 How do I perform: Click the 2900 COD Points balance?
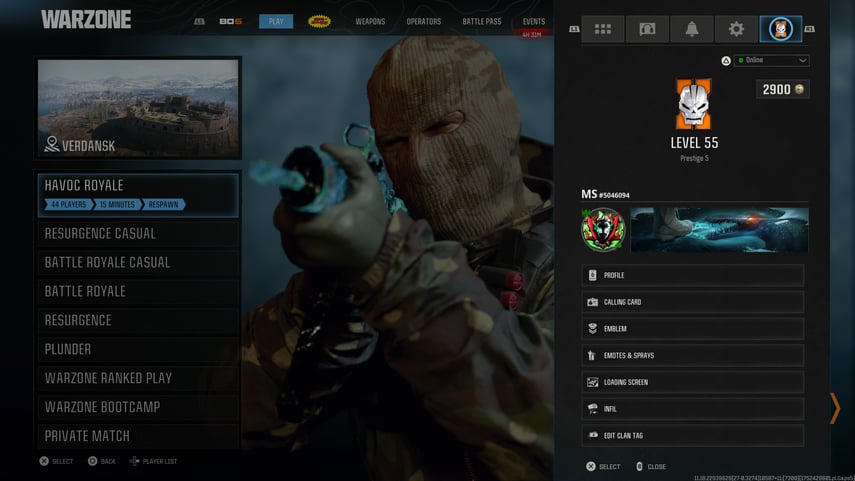[x=782, y=89]
